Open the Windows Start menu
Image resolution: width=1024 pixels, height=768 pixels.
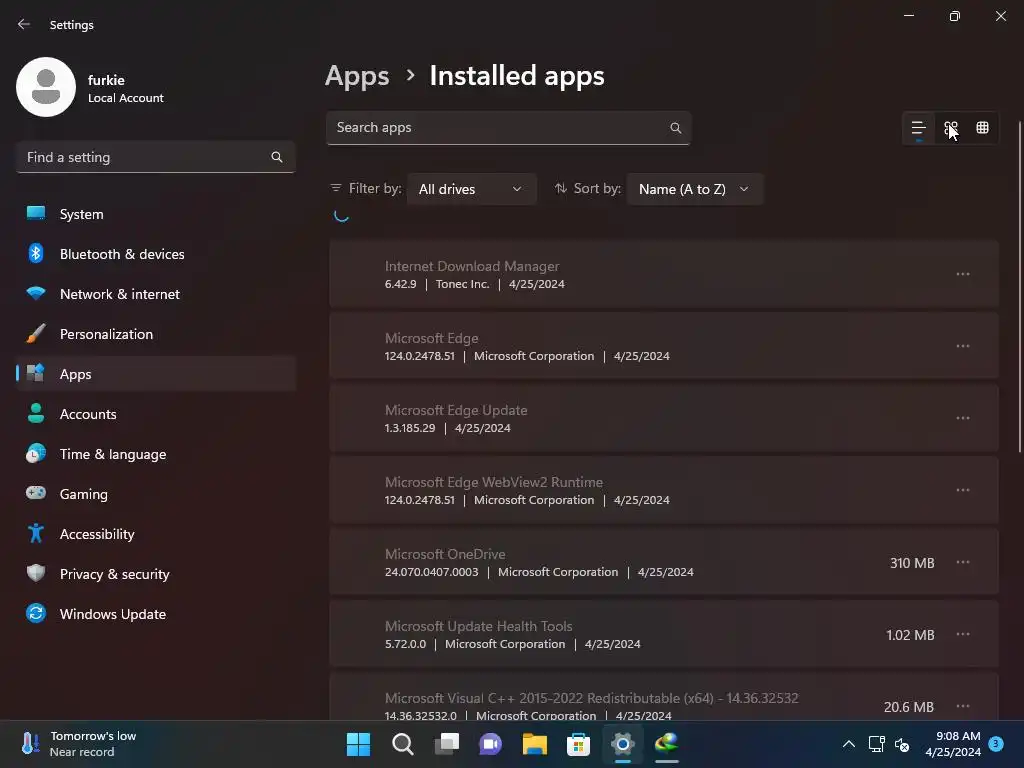coord(358,744)
